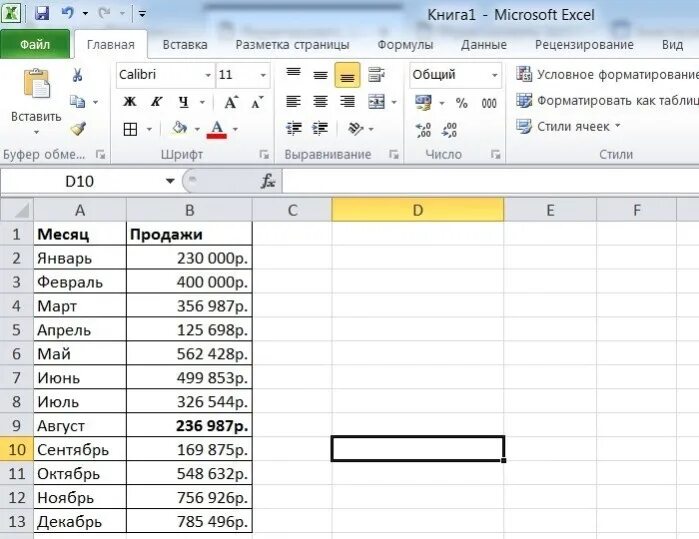Screen dimensions: 699x539
Task: Customize the quick access toolbar
Action: click(142, 14)
